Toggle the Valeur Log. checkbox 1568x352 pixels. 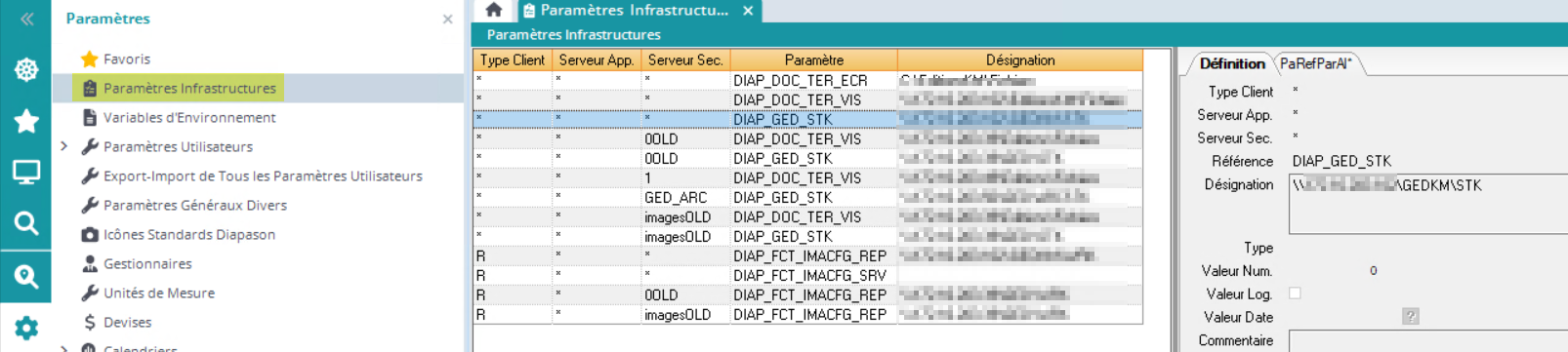point(1295,293)
